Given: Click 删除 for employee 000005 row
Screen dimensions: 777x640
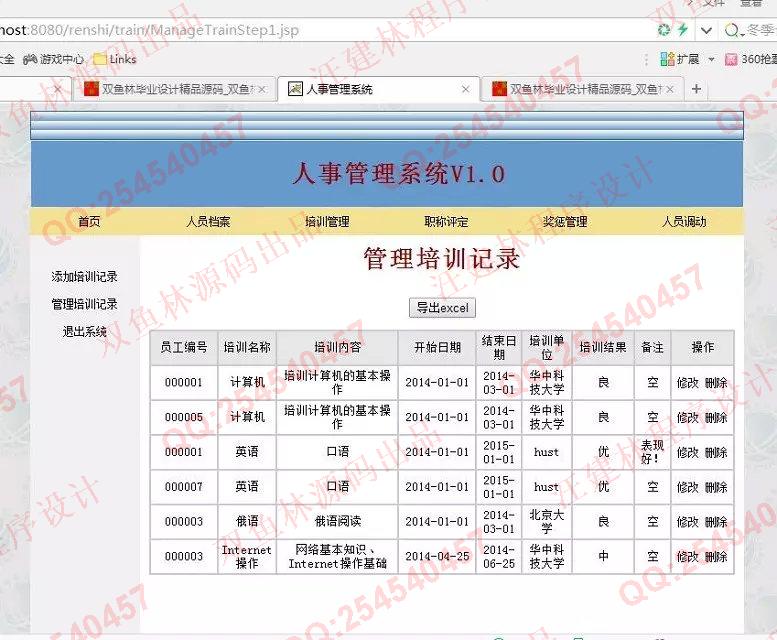Looking at the screenshot, I should (x=716, y=418).
